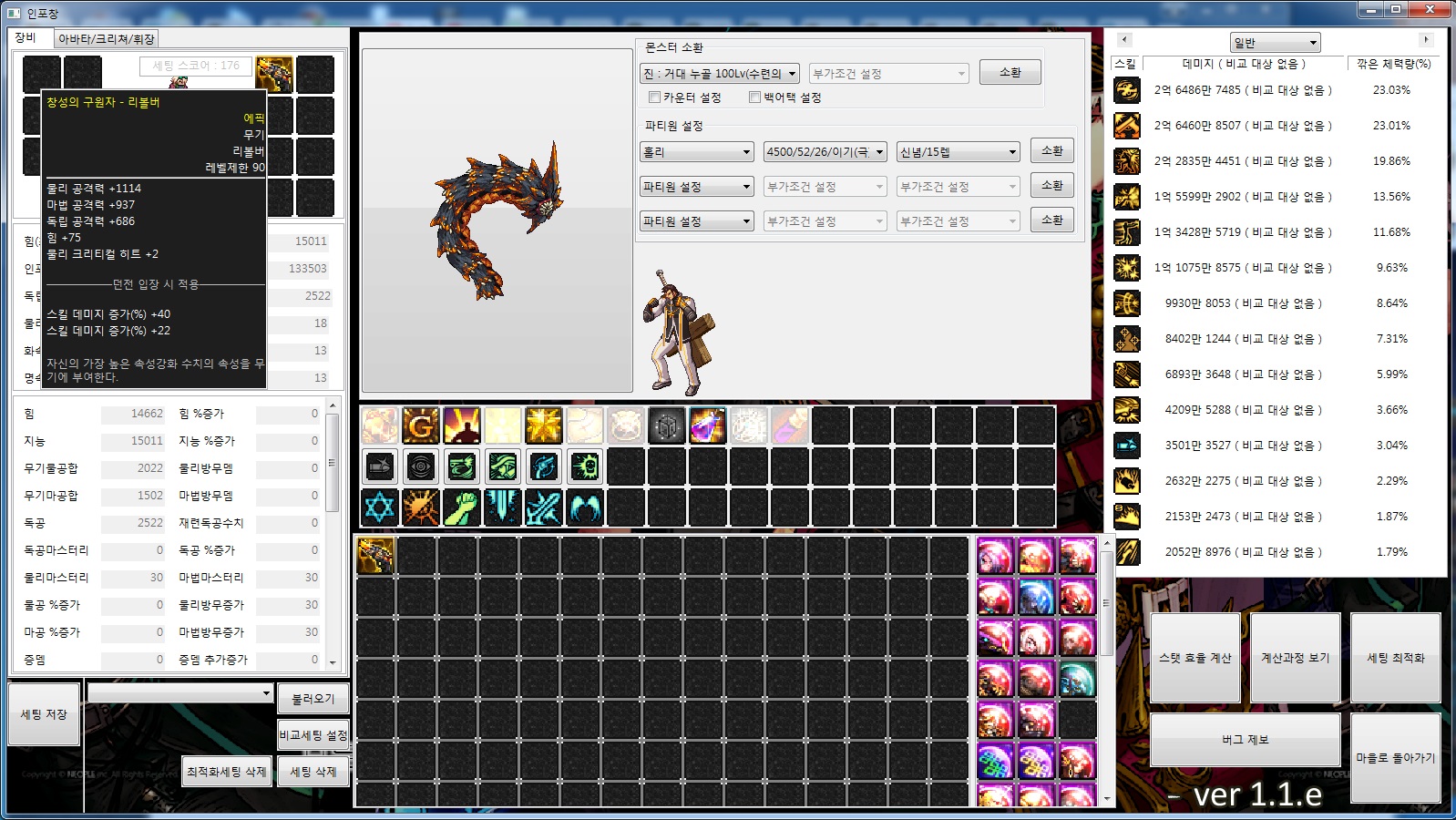Open the third row 파티원 설정 dropdown
Viewport: 1456px width, 820px height.
point(697,221)
